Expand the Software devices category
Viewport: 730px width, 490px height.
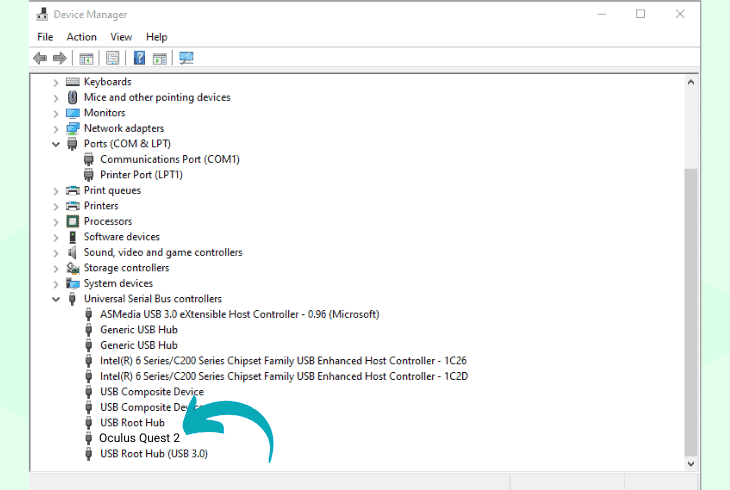(x=56, y=238)
